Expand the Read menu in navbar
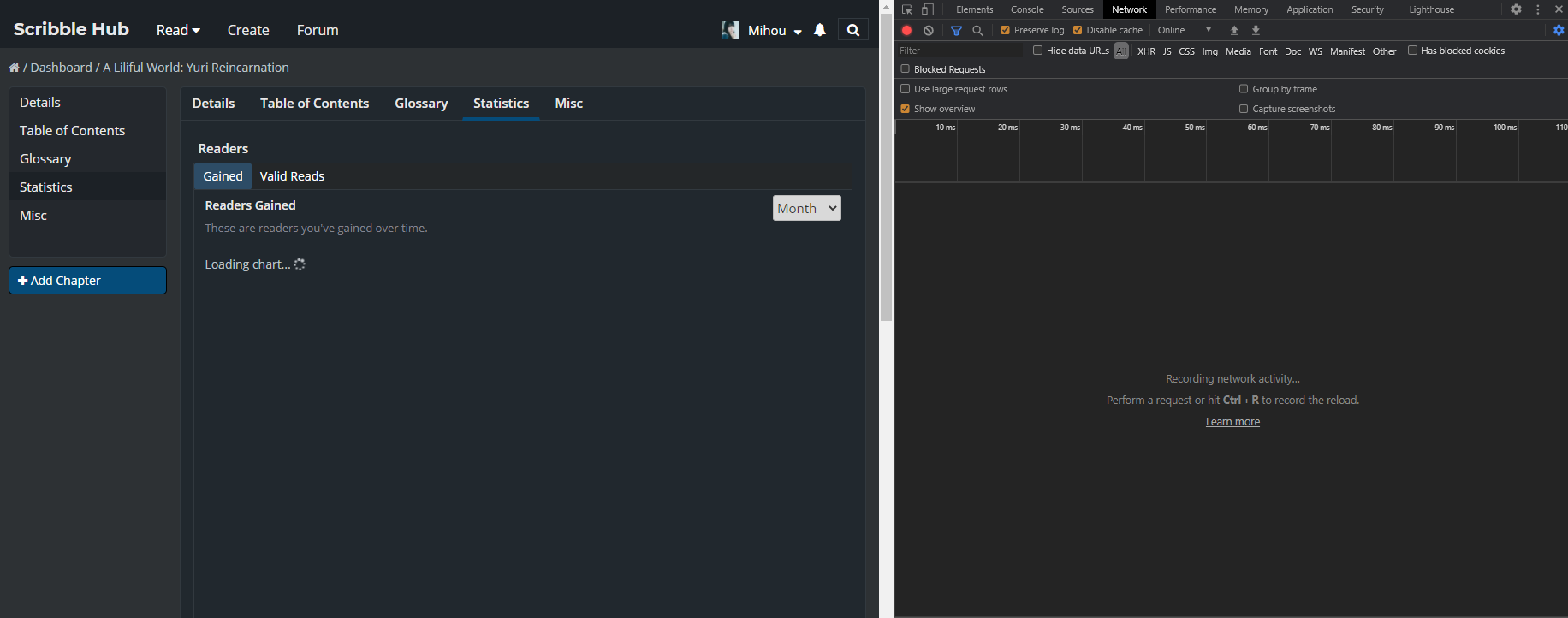 tap(178, 30)
